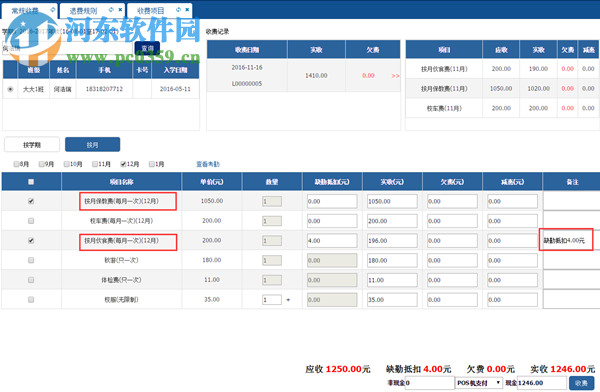
Task: Select the receipt number L00000005
Action: 247,83
